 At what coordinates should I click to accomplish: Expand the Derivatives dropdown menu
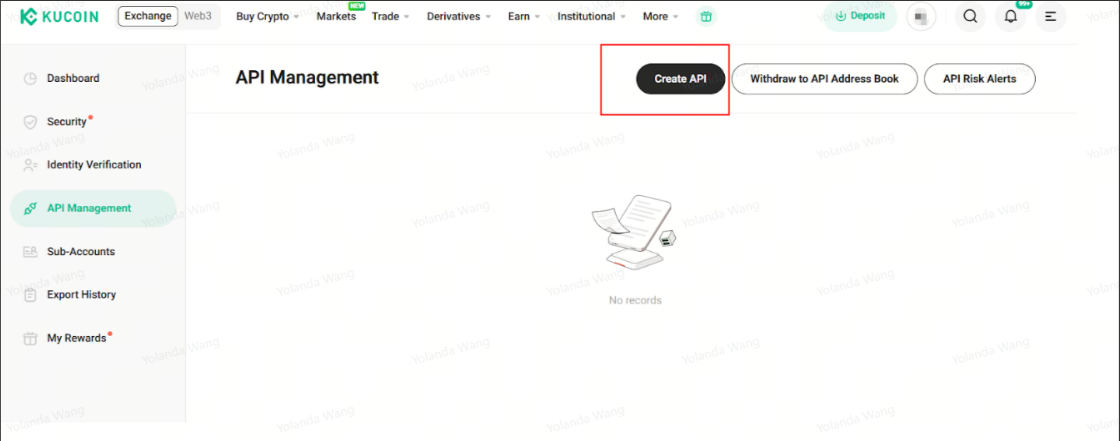tap(458, 17)
